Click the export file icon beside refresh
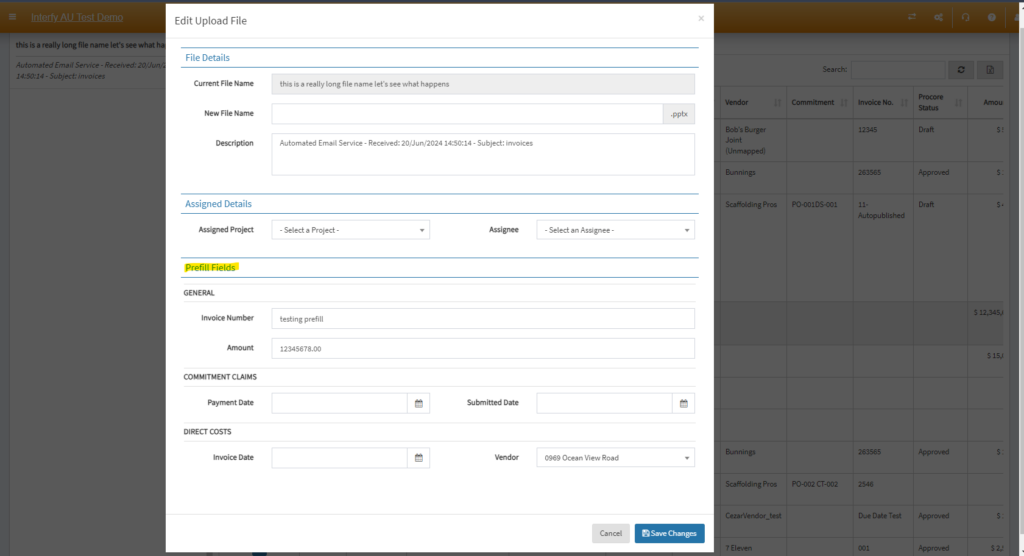The image size is (1024, 556). point(990,70)
